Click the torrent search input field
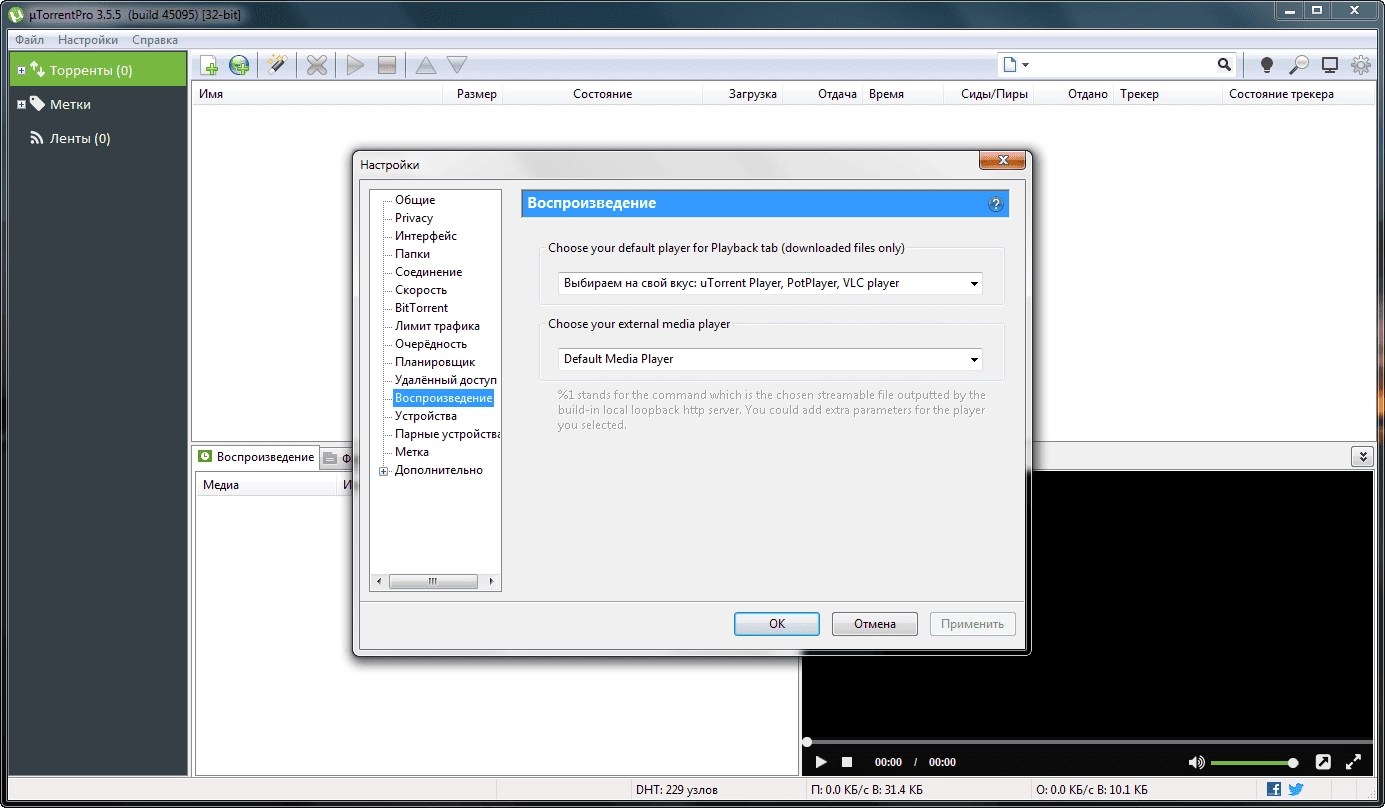The height and width of the screenshot is (808, 1385). pyautogui.click(x=1122, y=65)
